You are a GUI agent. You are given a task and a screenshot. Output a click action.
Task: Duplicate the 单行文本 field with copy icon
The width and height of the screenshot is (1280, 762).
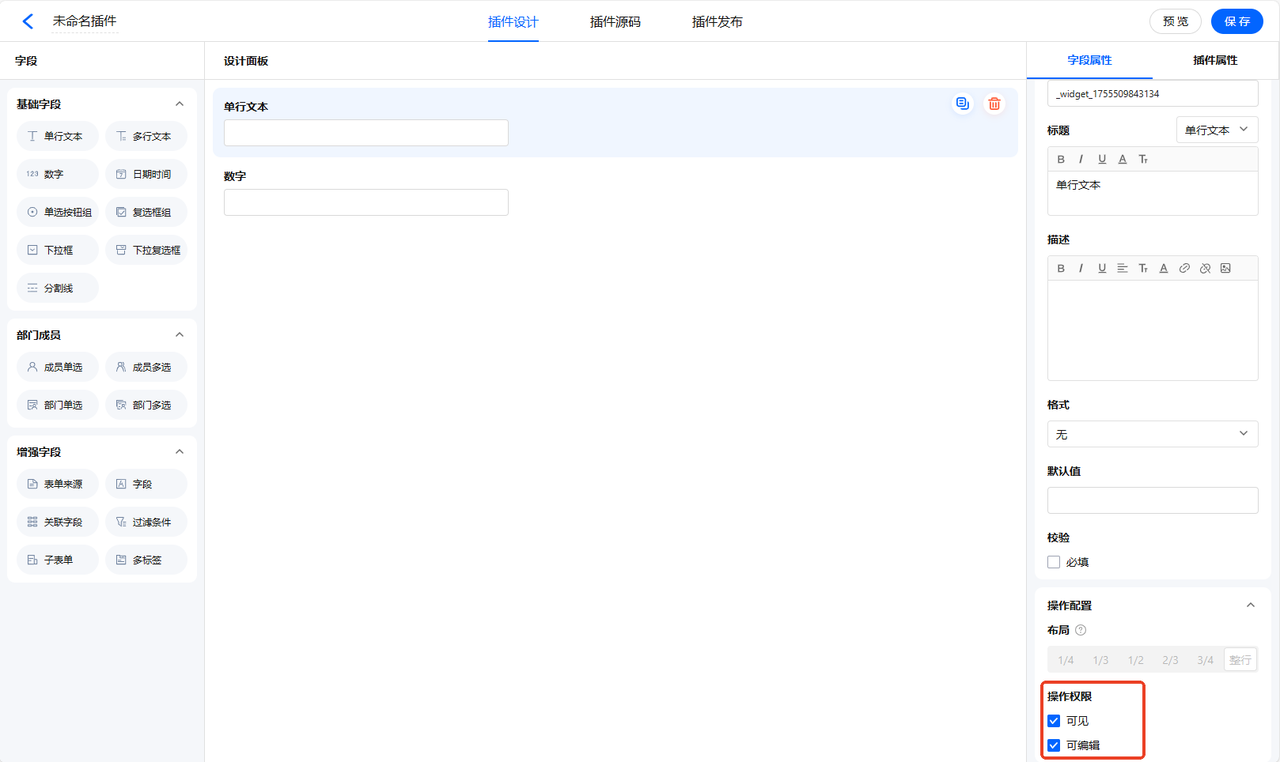962,104
